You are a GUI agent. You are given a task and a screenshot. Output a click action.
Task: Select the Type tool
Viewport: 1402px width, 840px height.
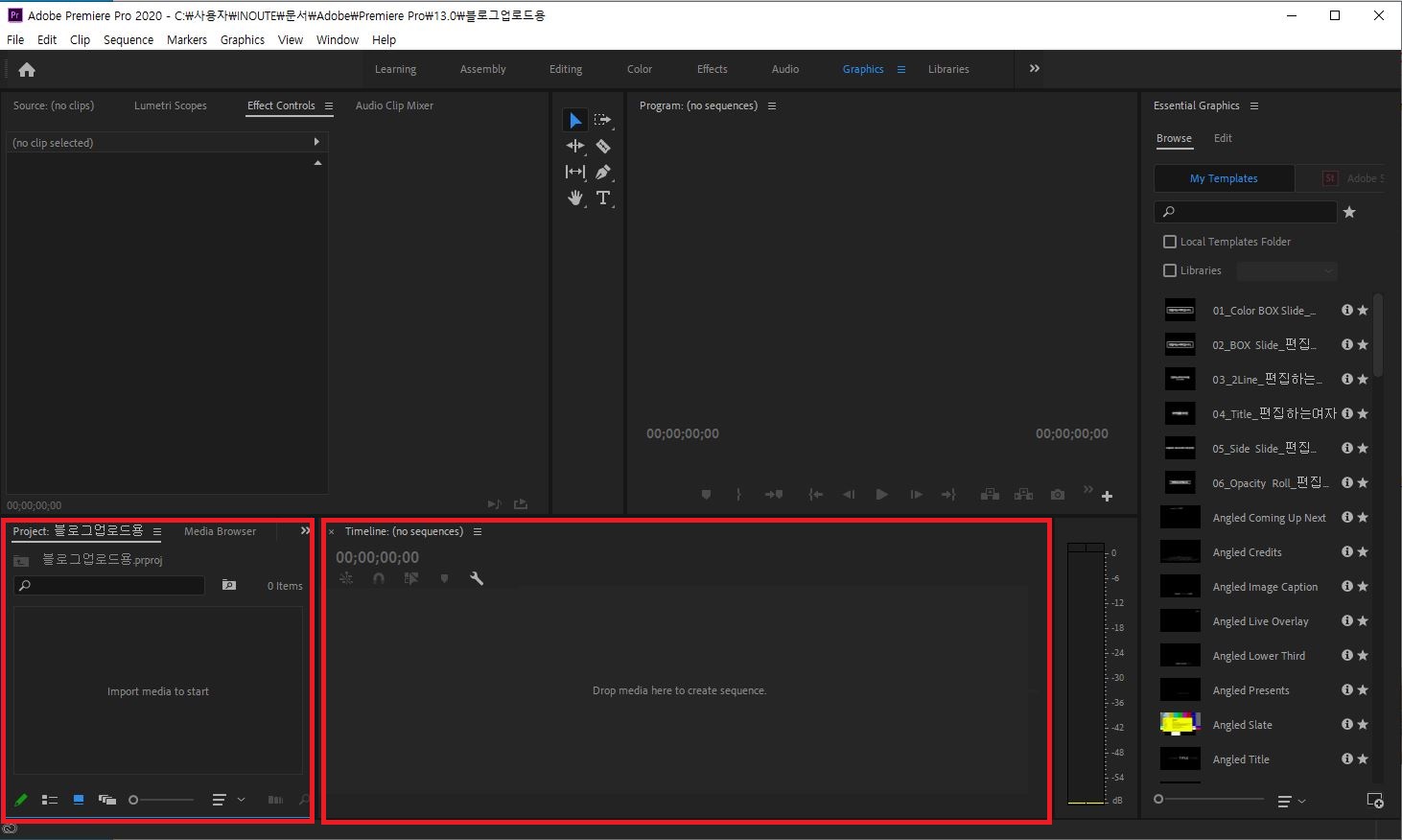pyautogui.click(x=602, y=198)
